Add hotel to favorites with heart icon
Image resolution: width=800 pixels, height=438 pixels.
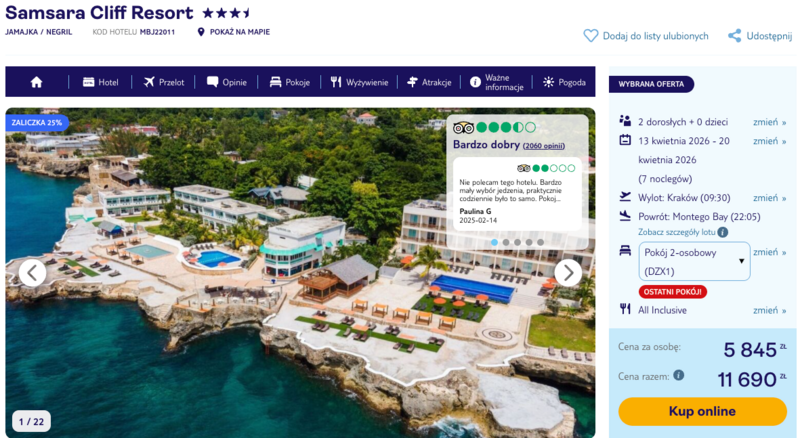click(x=590, y=36)
